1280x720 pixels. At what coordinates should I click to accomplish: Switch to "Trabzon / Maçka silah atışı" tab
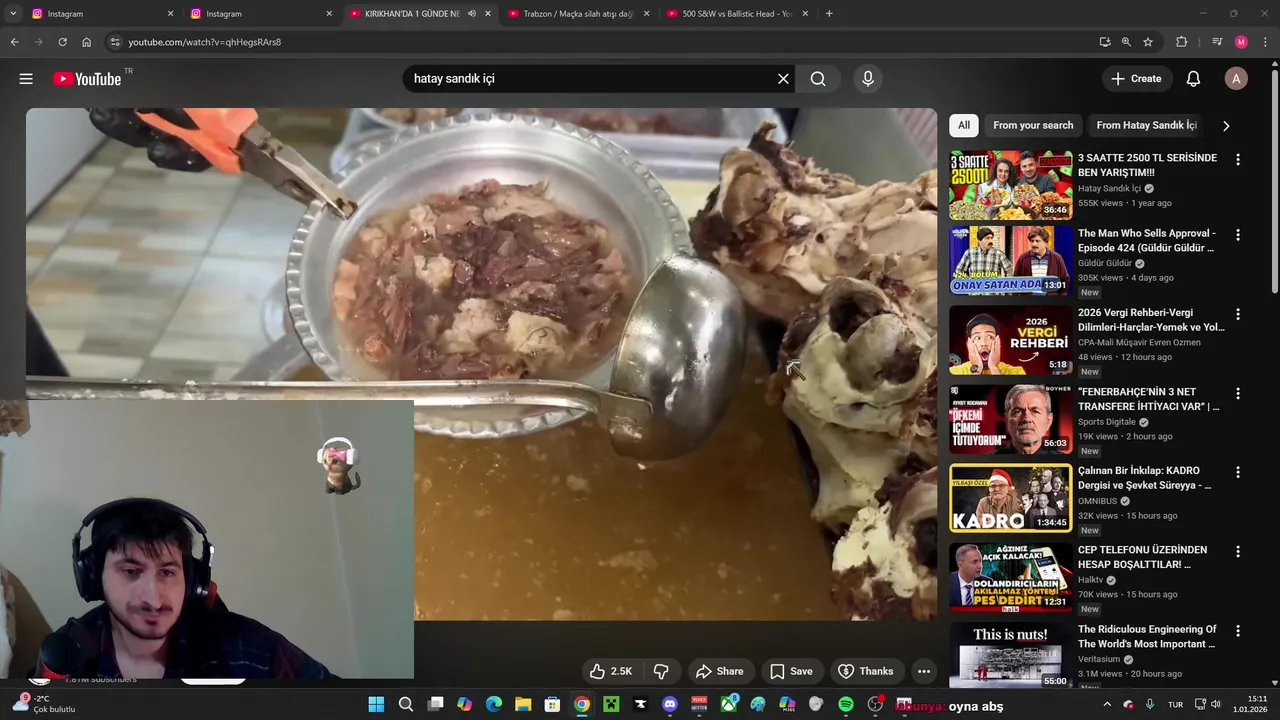pos(578,14)
